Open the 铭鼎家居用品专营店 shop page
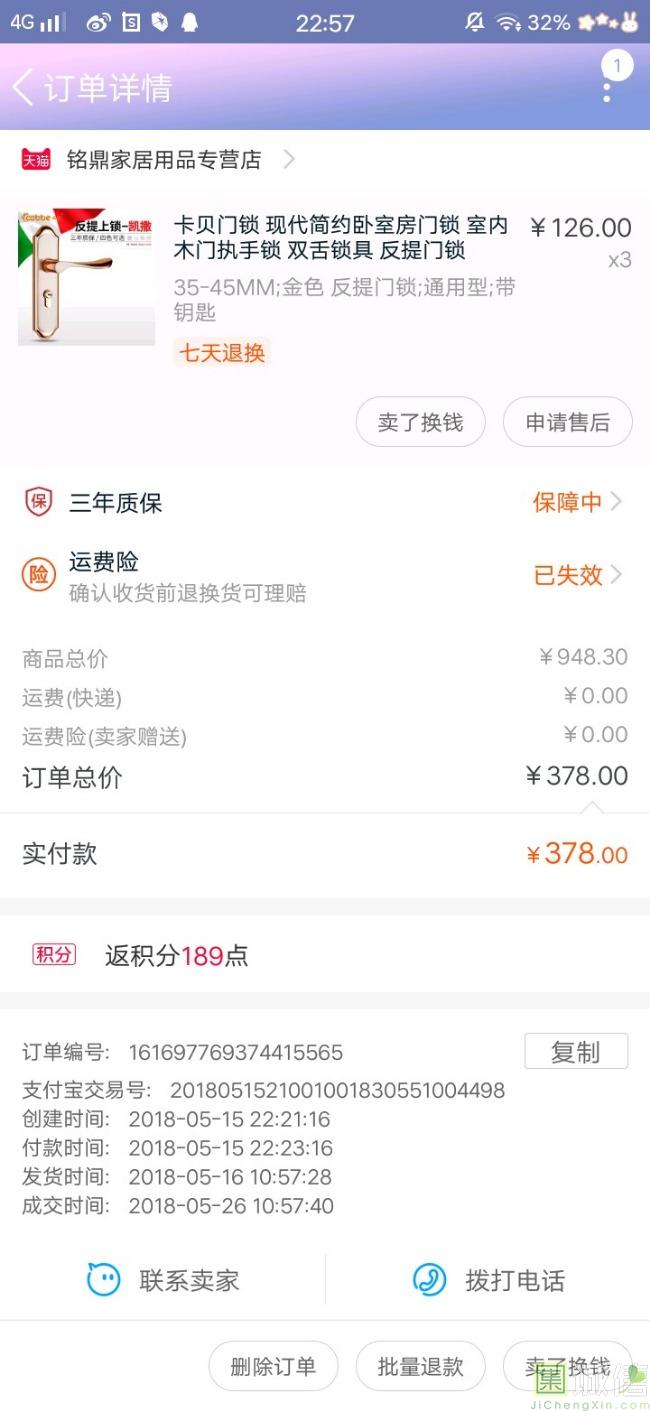650x1411 pixels. [164, 159]
